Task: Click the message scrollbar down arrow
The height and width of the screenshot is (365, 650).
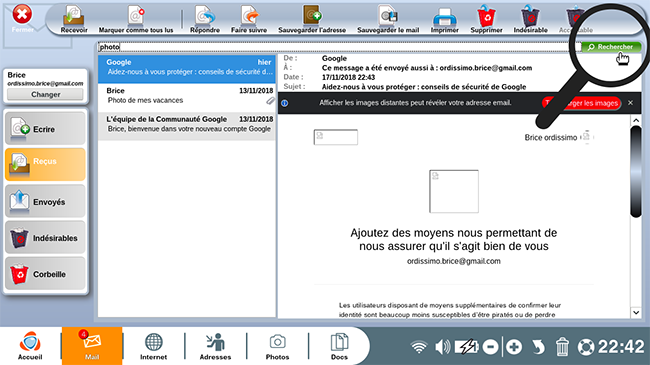Action: point(636,312)
